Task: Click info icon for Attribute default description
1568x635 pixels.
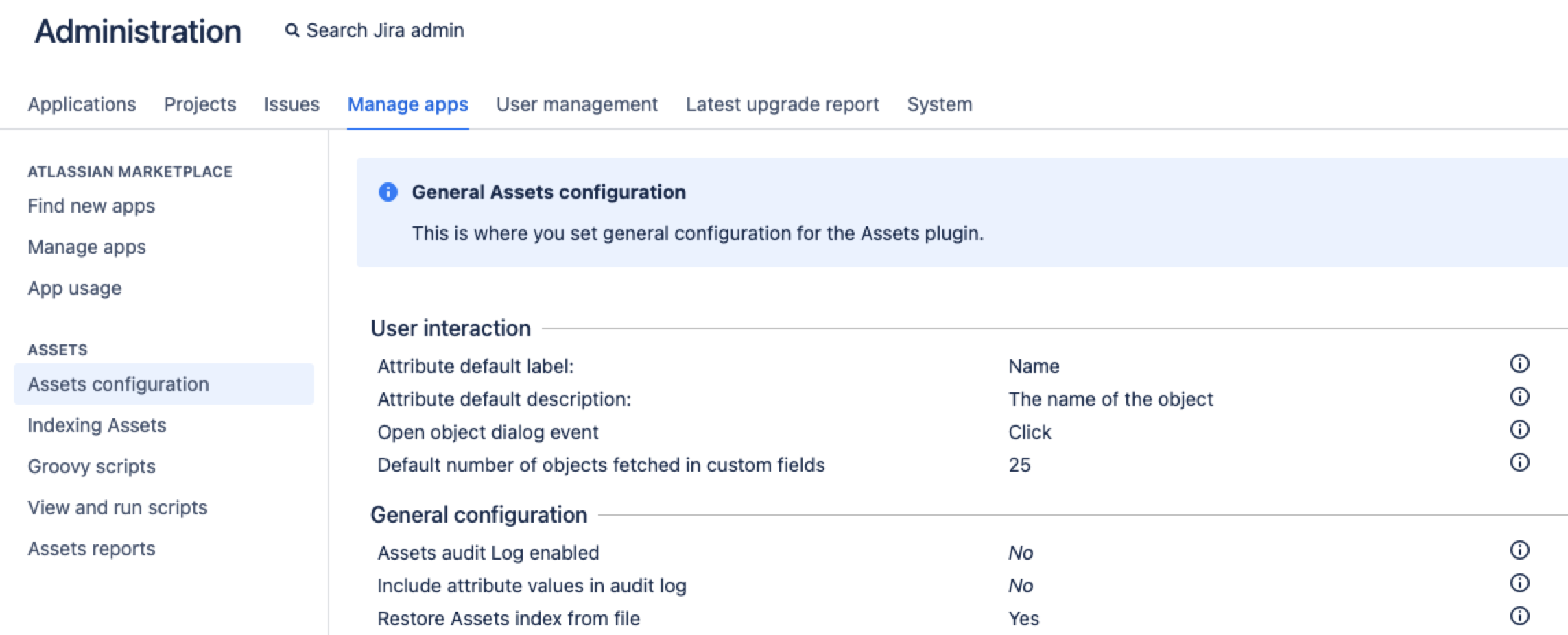Action: click(x=1520, y=396)
